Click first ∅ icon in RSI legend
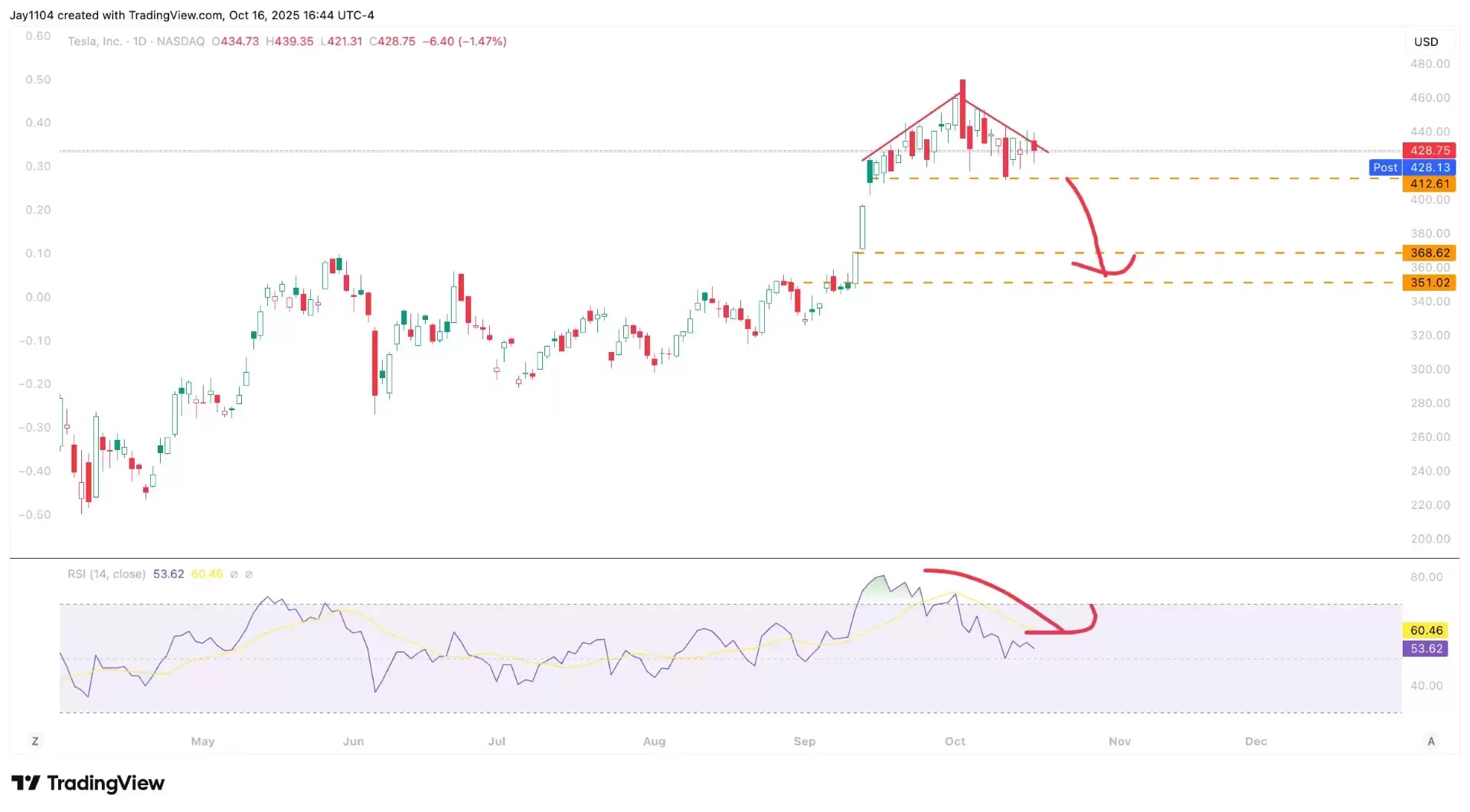Viewport: 1470px width, 812px height. [x=234, y=574]
